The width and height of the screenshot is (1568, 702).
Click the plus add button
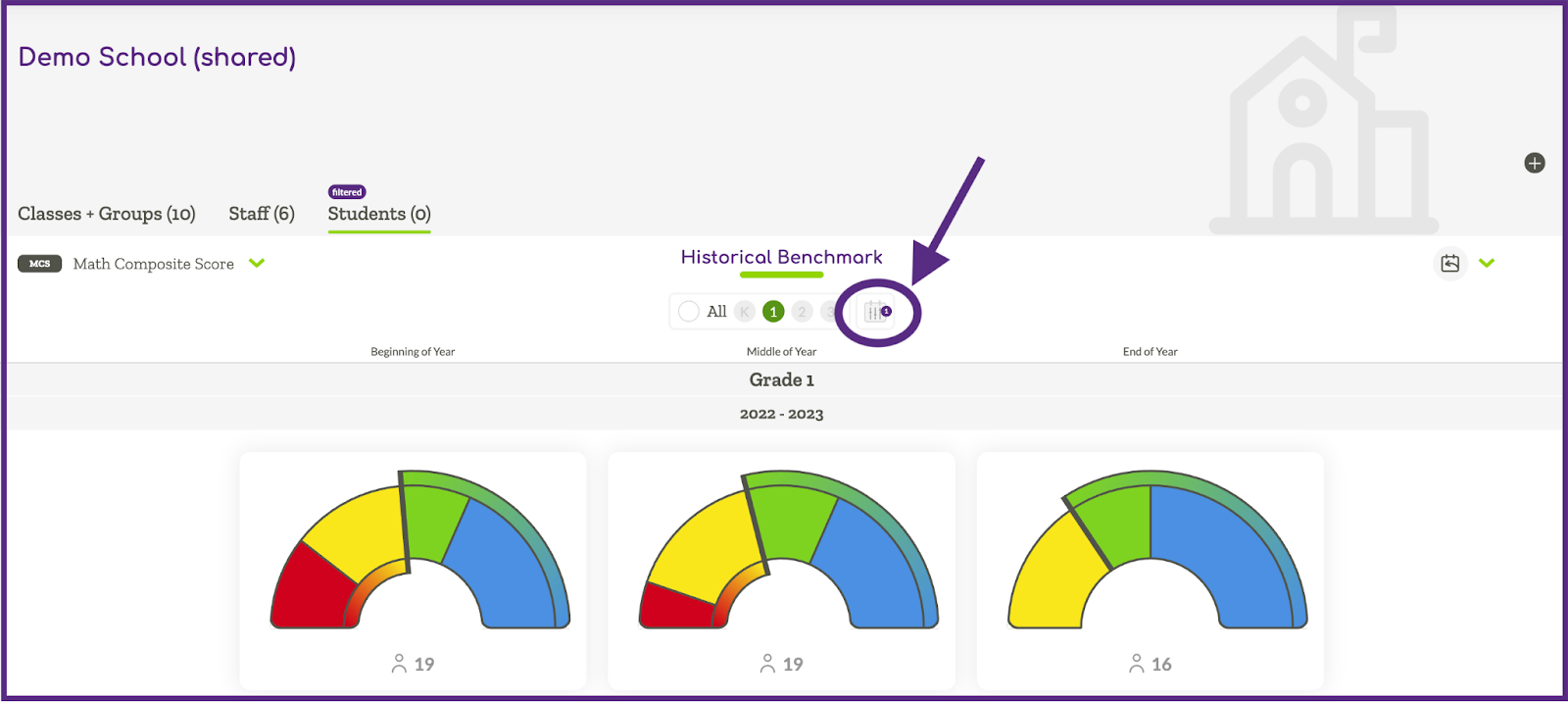pos(1535,163)
